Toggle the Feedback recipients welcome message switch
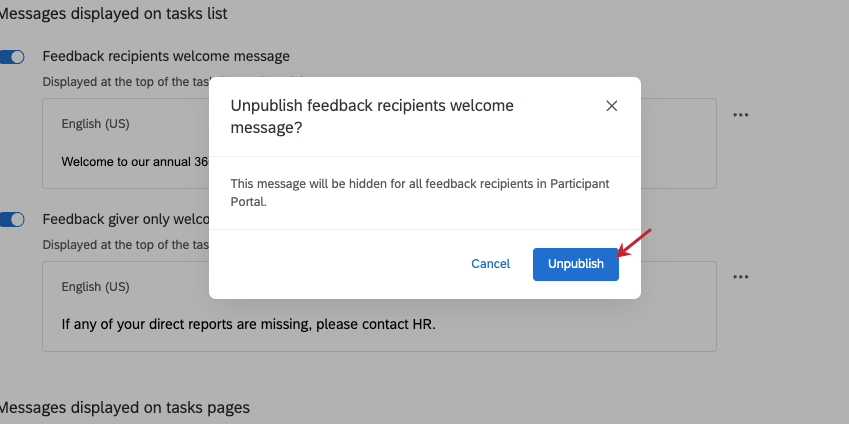849x424 pixels. [x=13, y=56]
